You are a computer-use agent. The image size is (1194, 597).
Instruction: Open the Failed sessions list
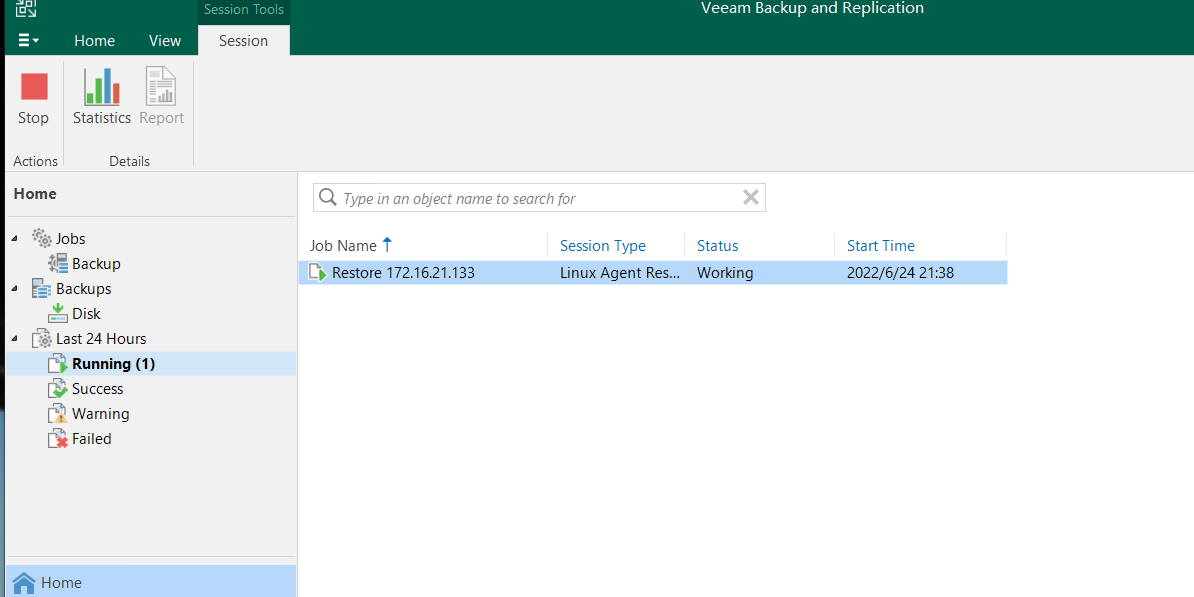tap(92, 439)
